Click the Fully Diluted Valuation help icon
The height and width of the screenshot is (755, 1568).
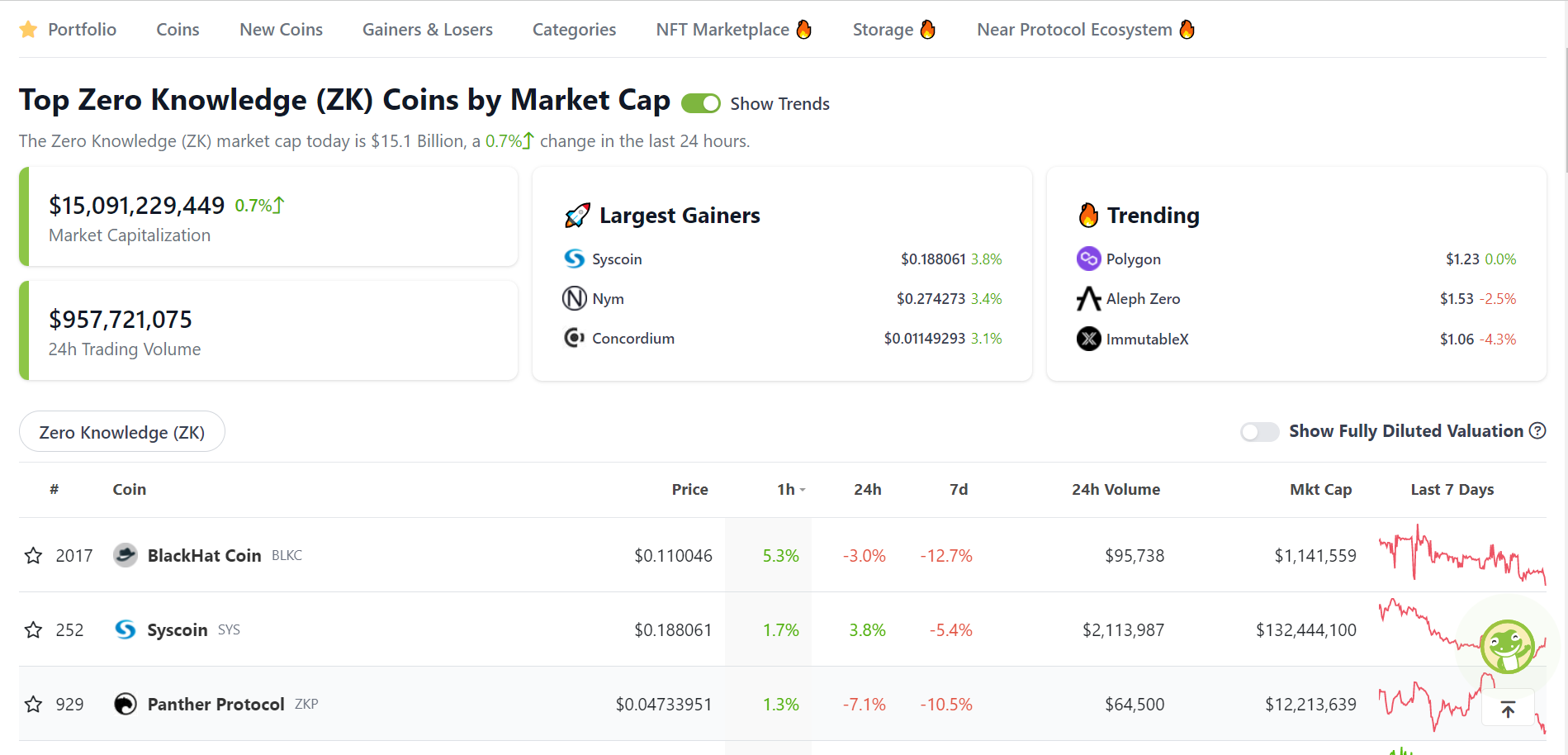1537,430
